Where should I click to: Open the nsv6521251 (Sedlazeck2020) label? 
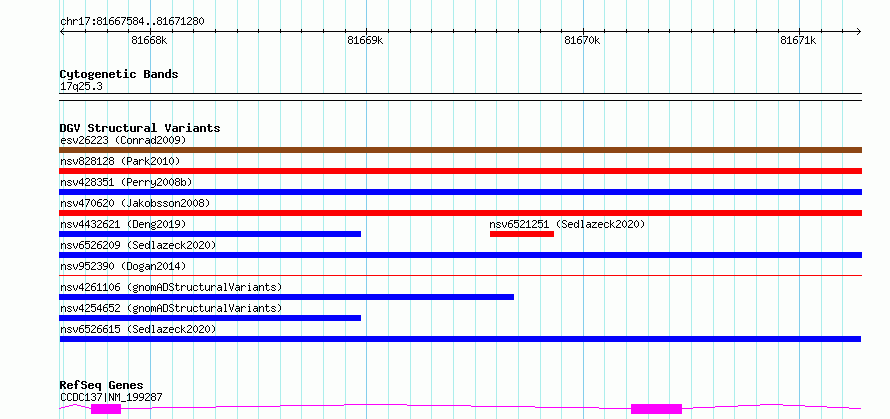tap(568, 224)
